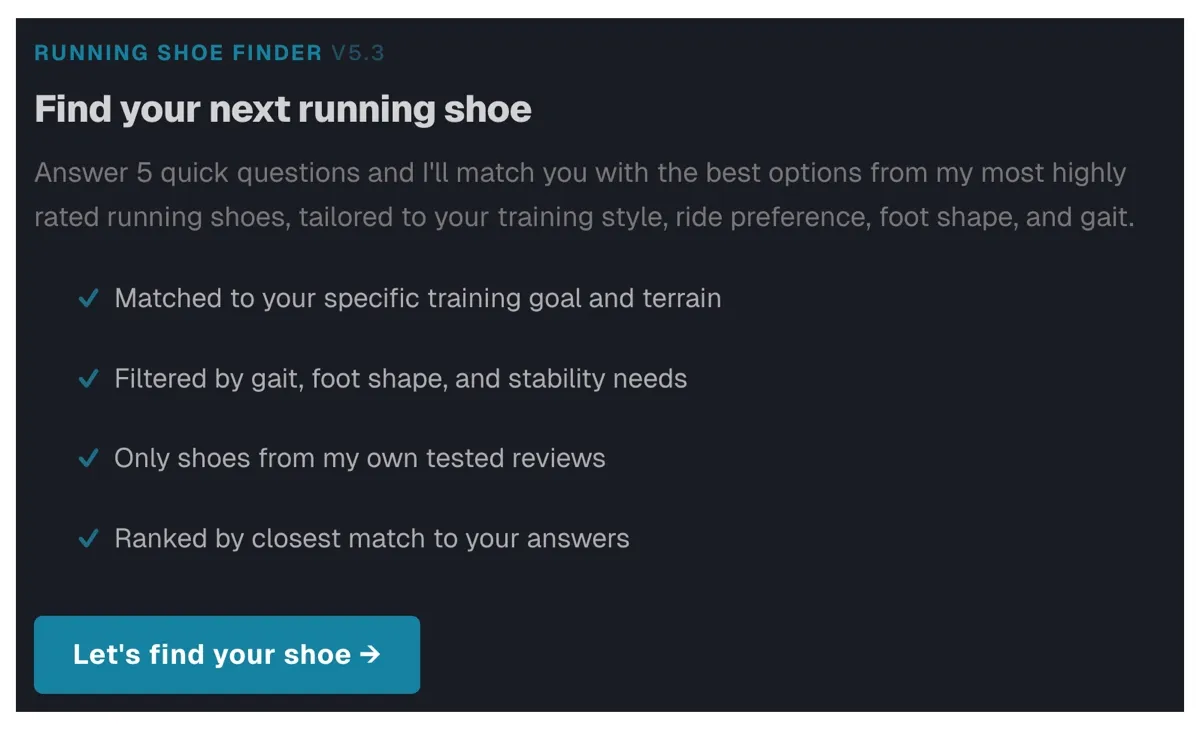Click the checkmark beside "Matched to your specific training goal"
The image size is (1200, 730).
pos(88,298)
